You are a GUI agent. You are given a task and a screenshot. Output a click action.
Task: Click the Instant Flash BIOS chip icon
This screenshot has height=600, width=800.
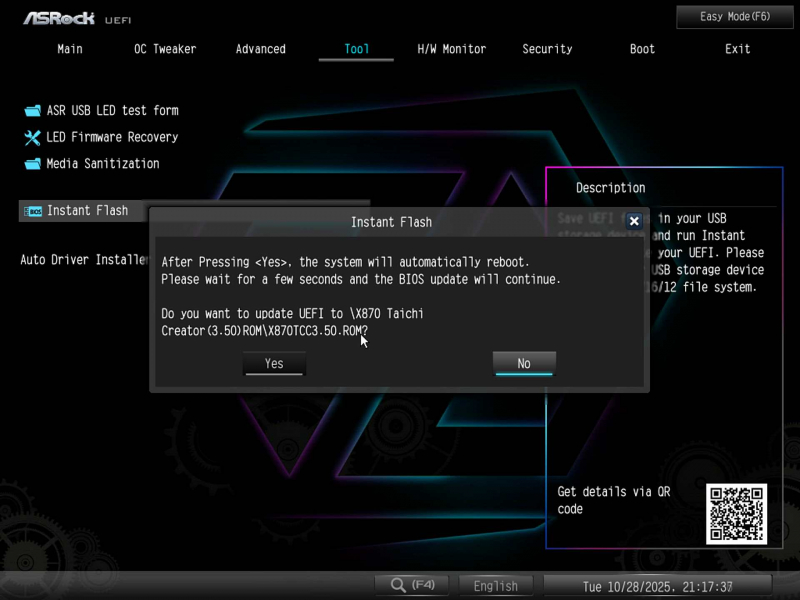[32, 211]
